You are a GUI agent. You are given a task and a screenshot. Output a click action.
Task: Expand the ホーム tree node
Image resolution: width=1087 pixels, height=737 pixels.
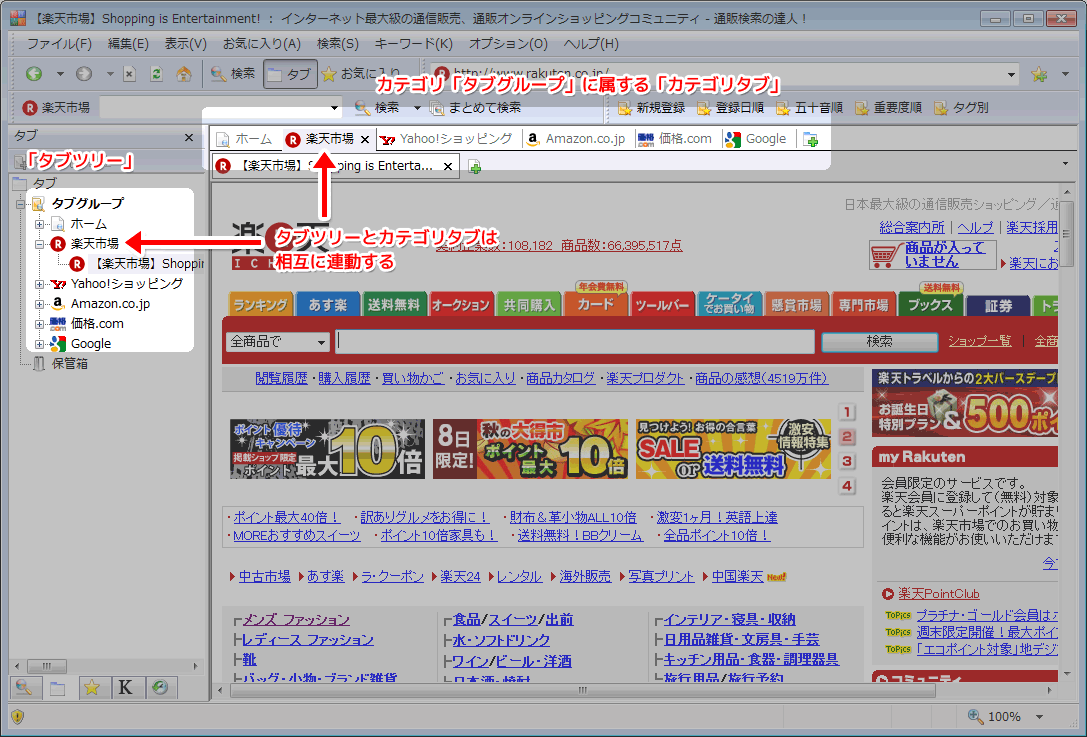click(40, 224)
